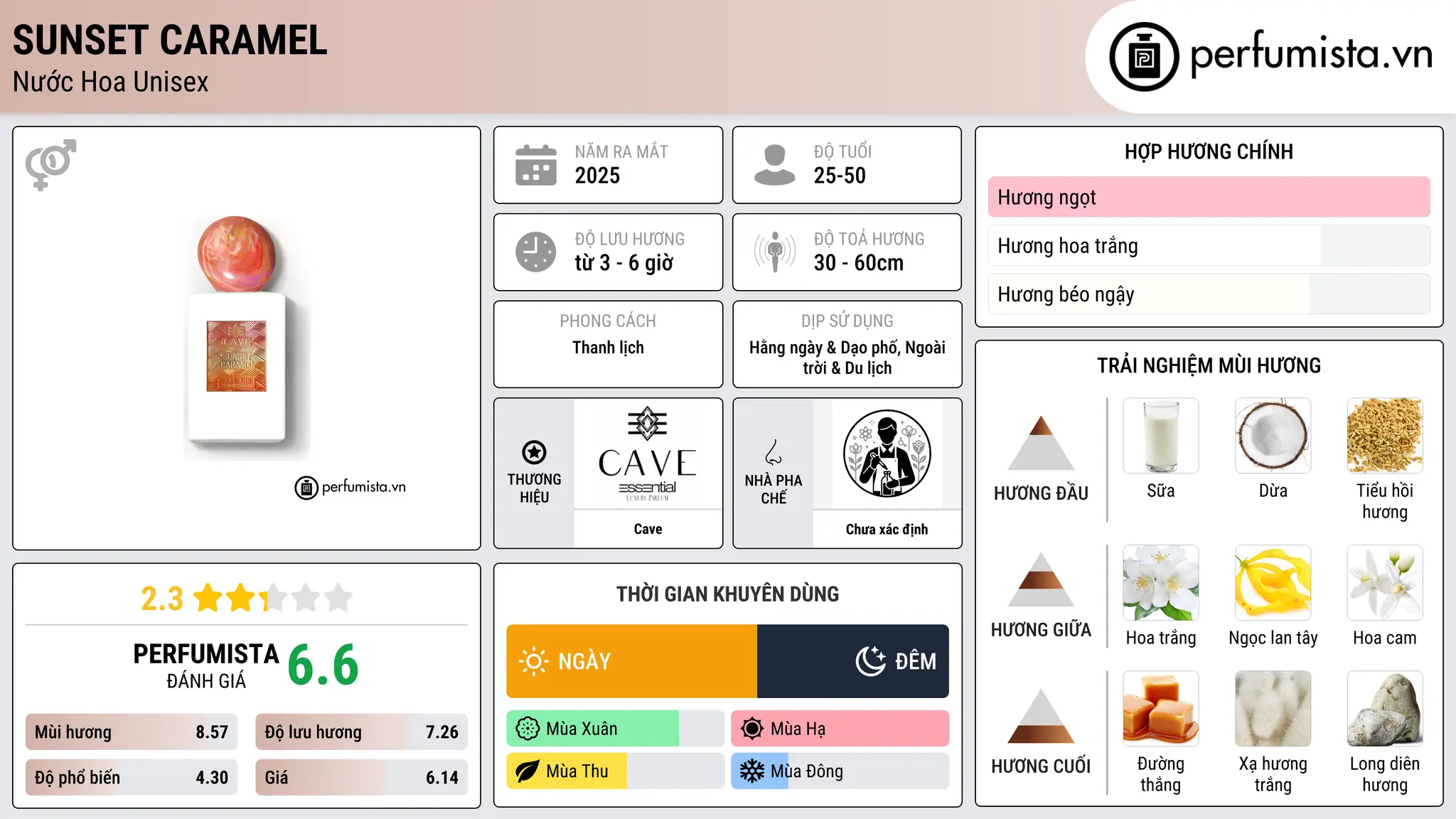Open the Sữa note thumbnail

(1160, 436)
